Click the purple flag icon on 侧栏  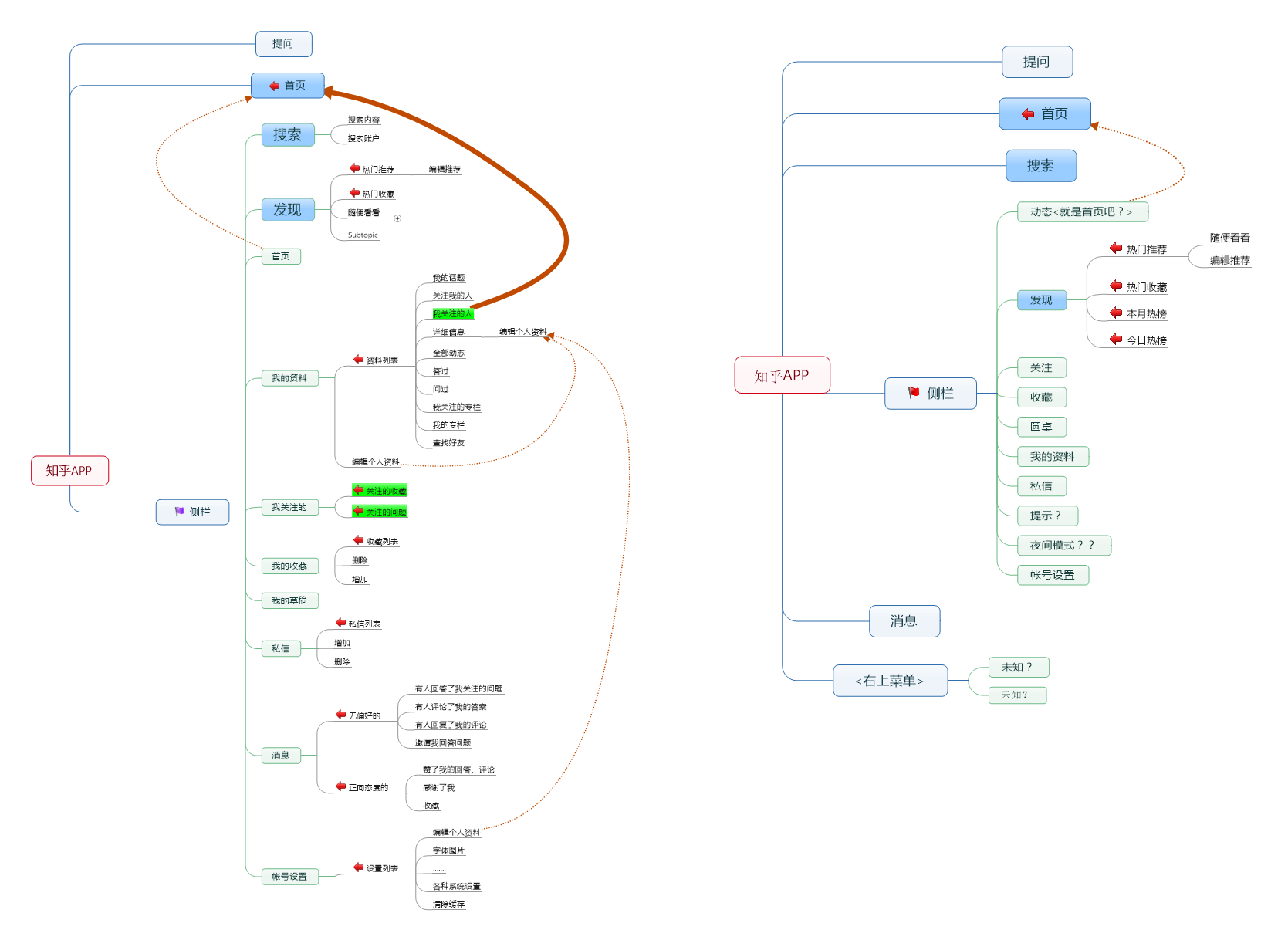pyautogui.click(x=179, y=512)
